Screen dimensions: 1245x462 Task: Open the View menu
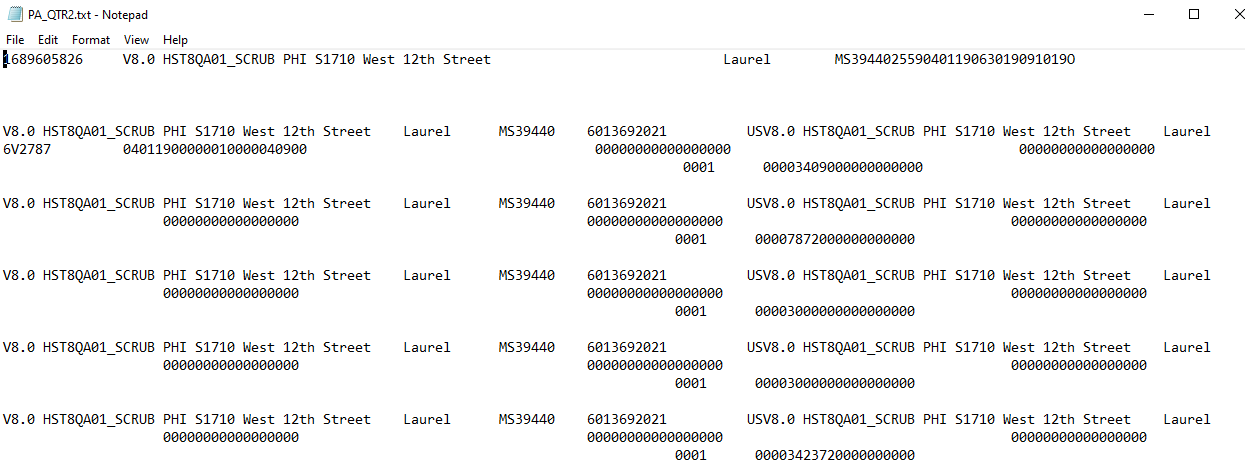(x=136, y=40)
